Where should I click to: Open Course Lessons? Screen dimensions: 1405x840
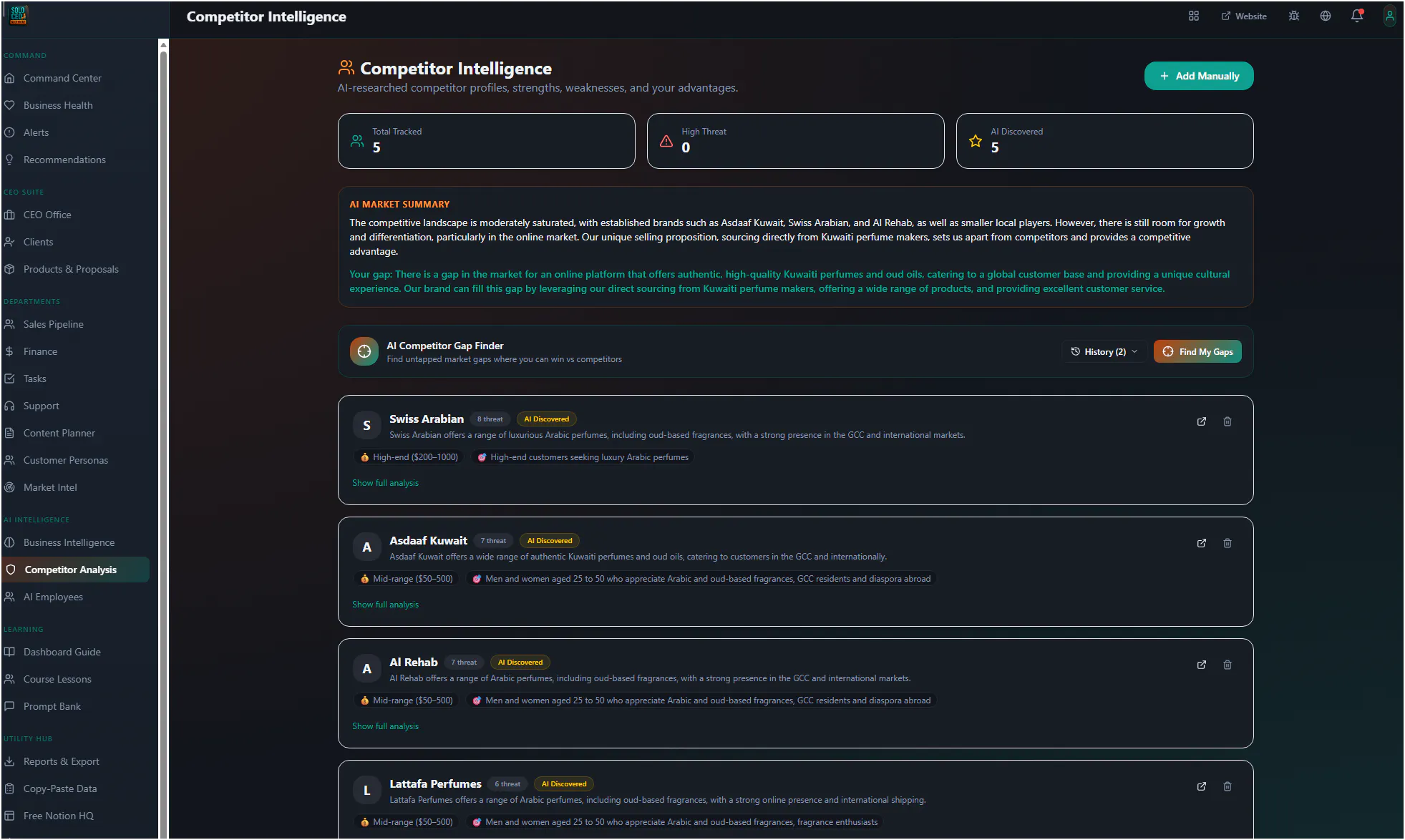[76, 679]
